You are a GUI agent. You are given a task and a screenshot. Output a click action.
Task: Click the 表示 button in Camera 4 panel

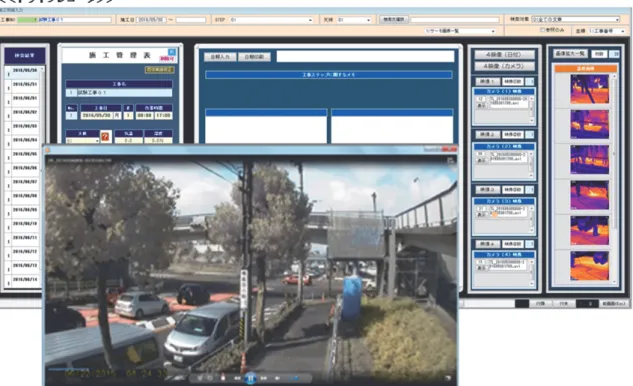point(481,268)
